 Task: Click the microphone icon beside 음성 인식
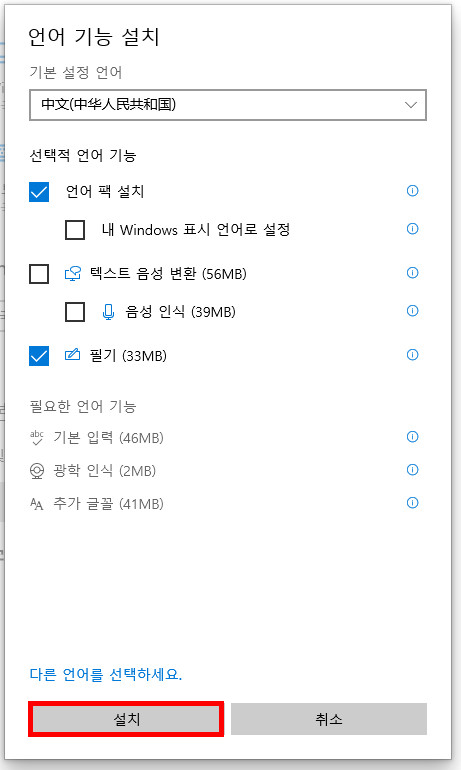[x=108, y=312]
